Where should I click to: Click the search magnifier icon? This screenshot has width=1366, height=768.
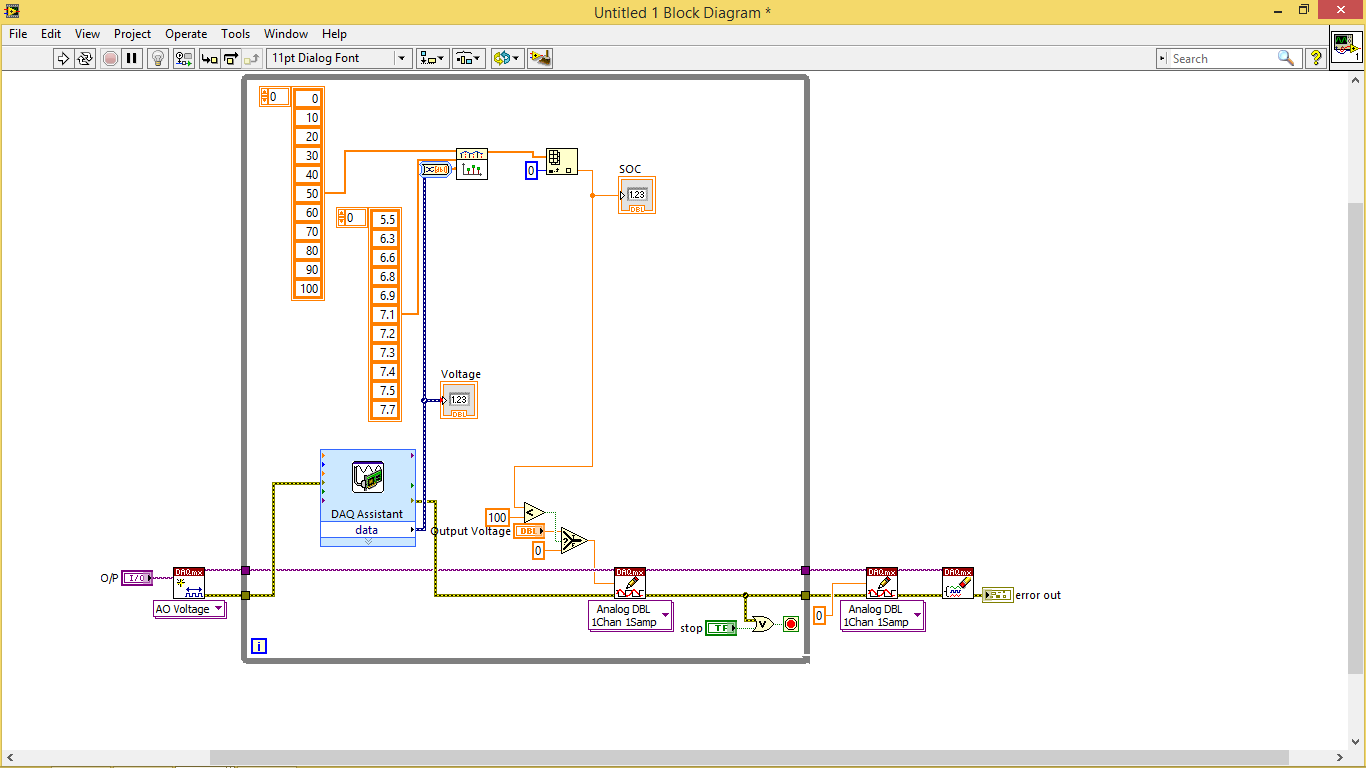[1286, 58]
